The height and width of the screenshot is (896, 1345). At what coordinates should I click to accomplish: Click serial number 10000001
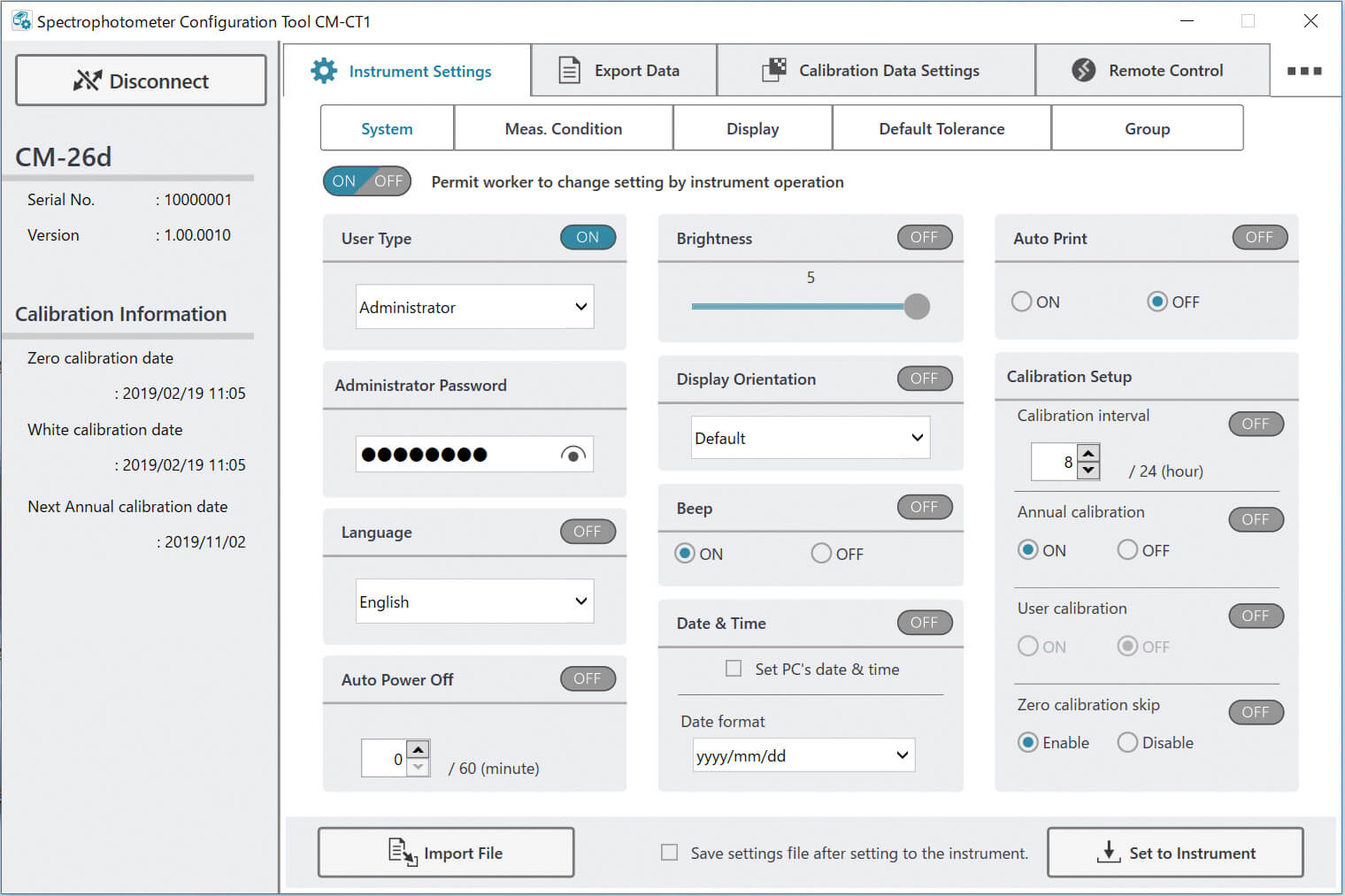point(198,200)
